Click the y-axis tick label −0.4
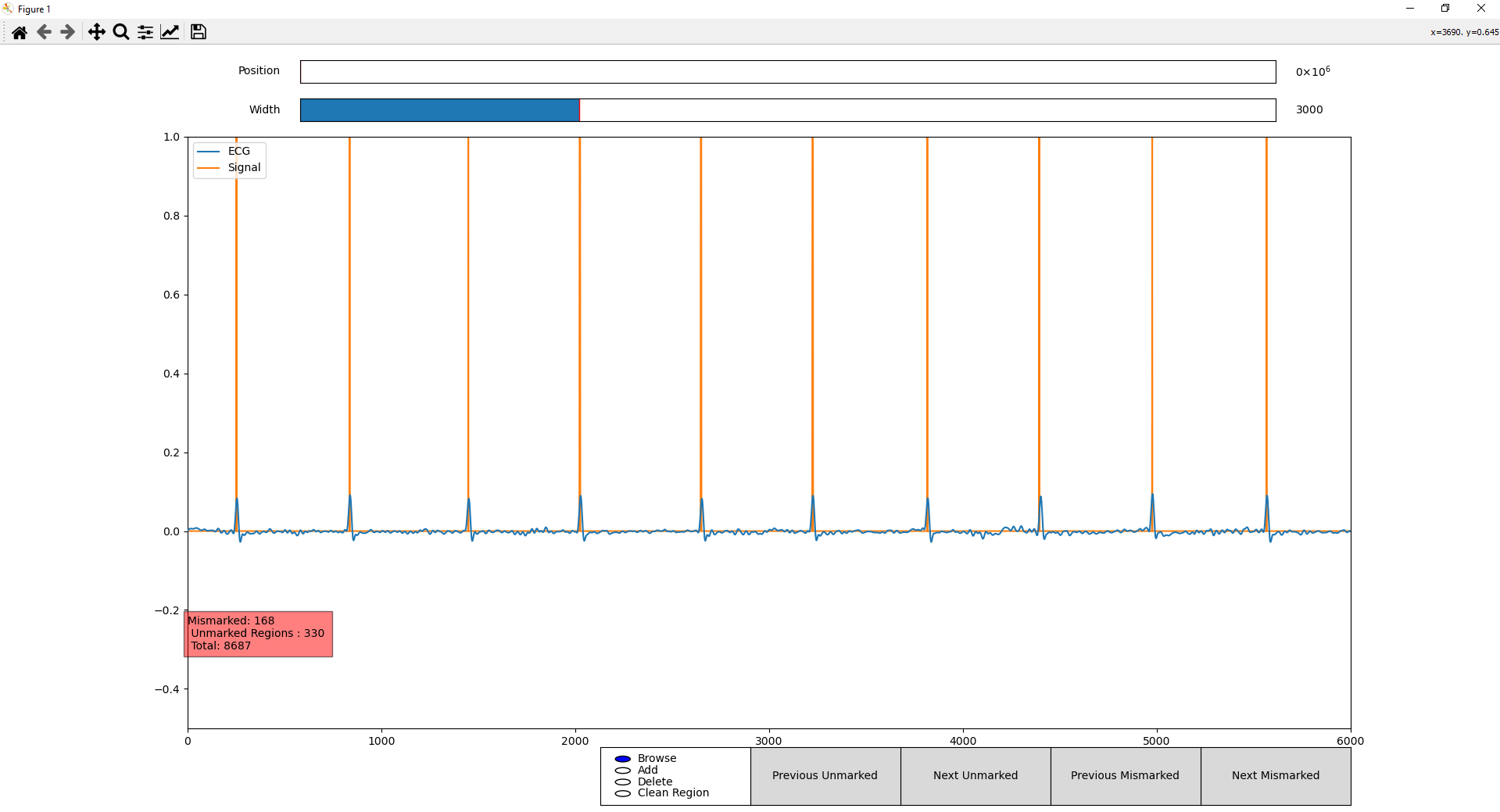1500x812 pixels. [166, 689]
